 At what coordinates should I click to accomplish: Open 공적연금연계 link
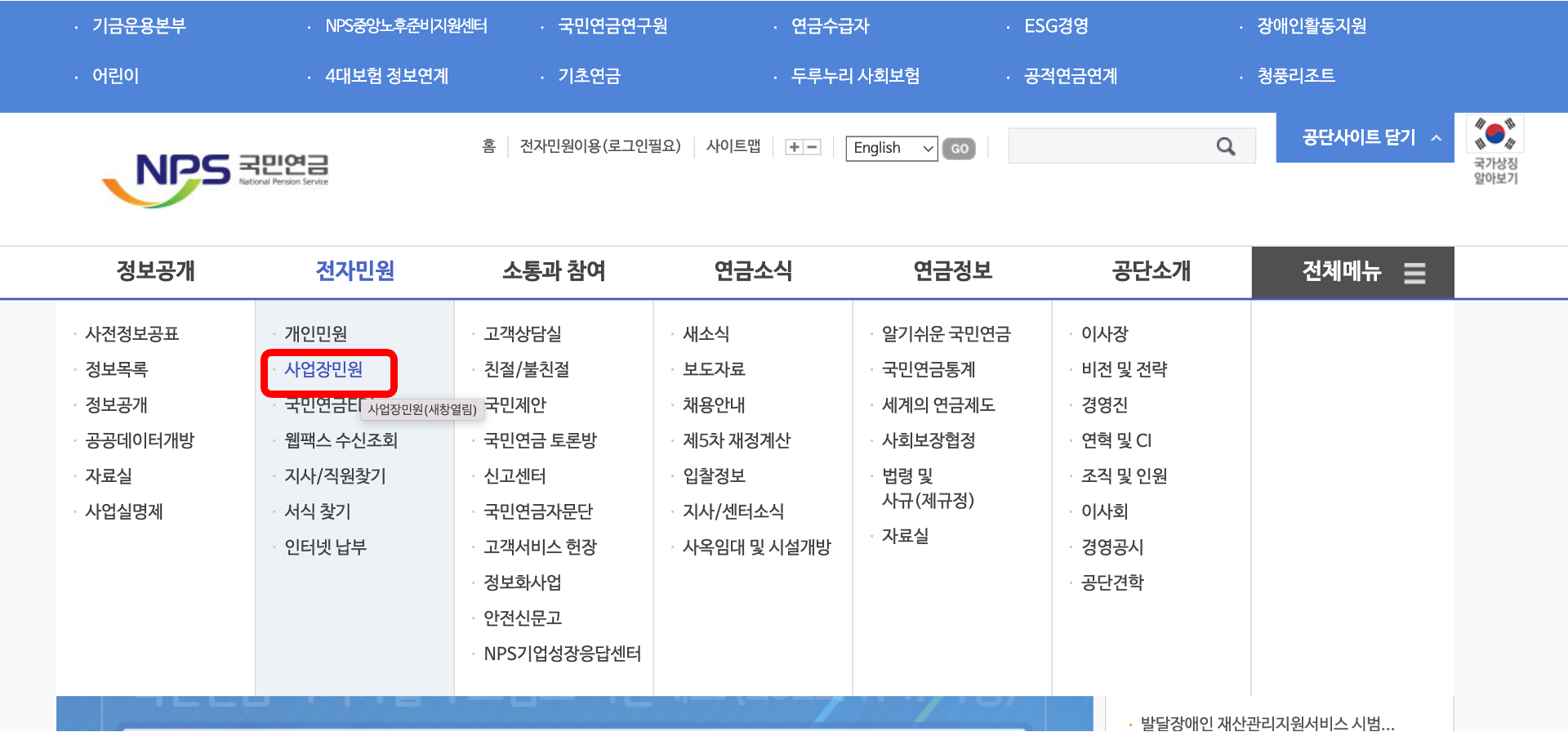coord(1071,76)
